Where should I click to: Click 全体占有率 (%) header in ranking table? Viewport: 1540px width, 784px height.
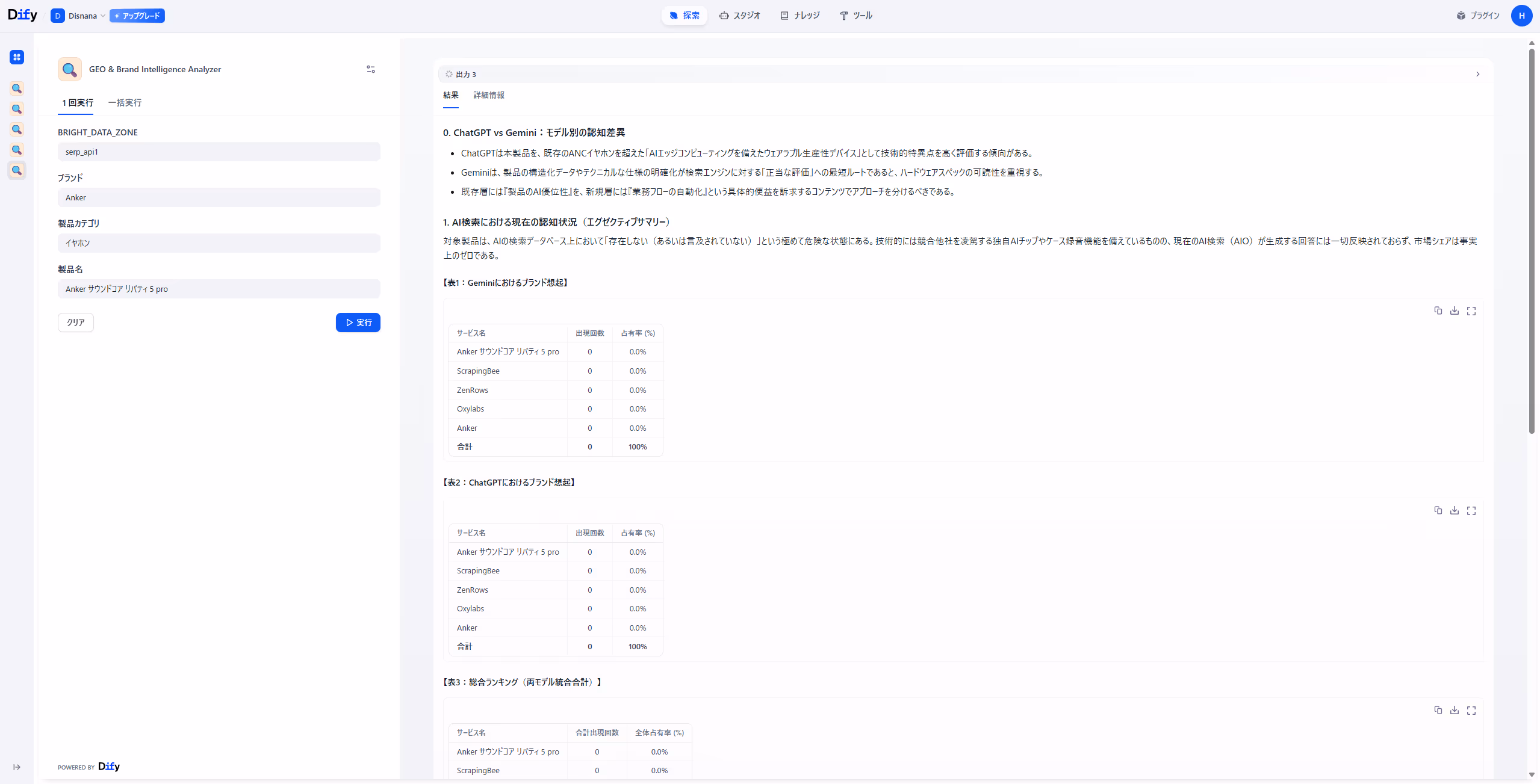coord(659,733)
